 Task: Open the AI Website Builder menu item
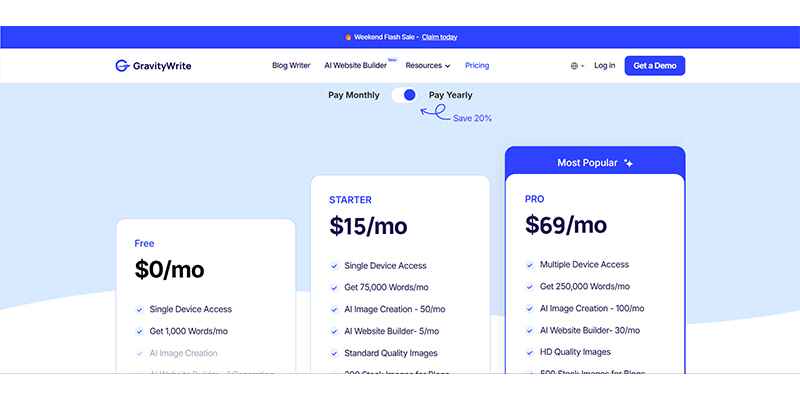(356, 66)
